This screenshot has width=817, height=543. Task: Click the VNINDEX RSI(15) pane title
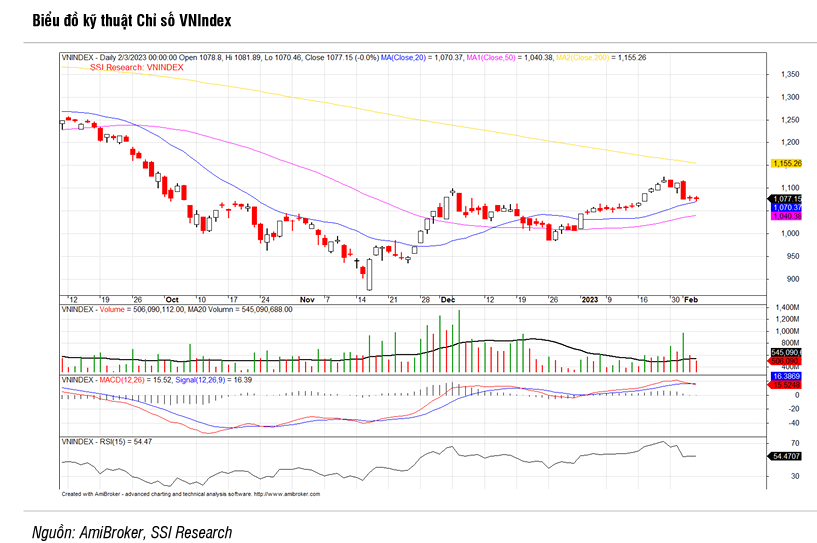tap(105, 441)
